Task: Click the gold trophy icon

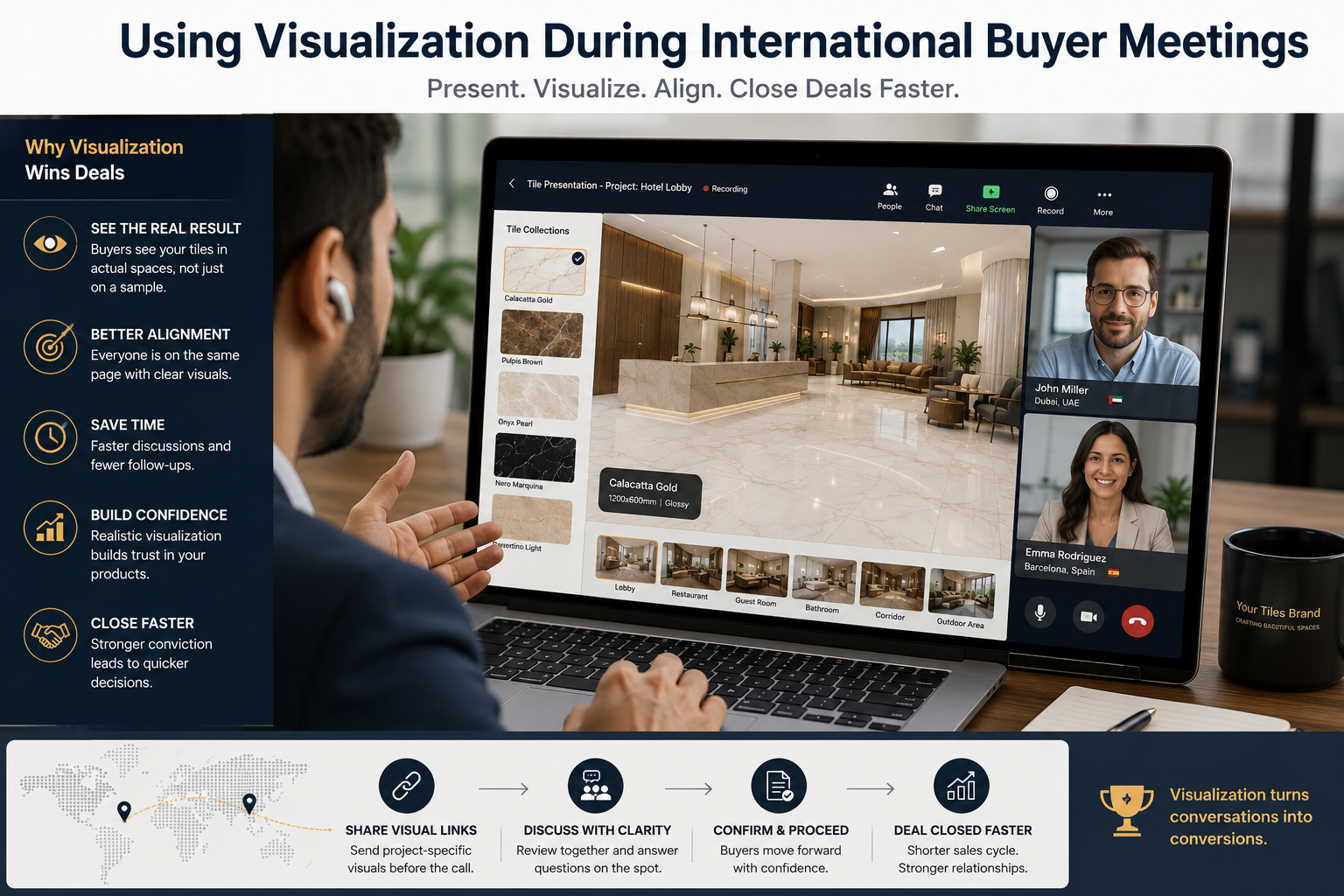Action: click(1127, 810)
